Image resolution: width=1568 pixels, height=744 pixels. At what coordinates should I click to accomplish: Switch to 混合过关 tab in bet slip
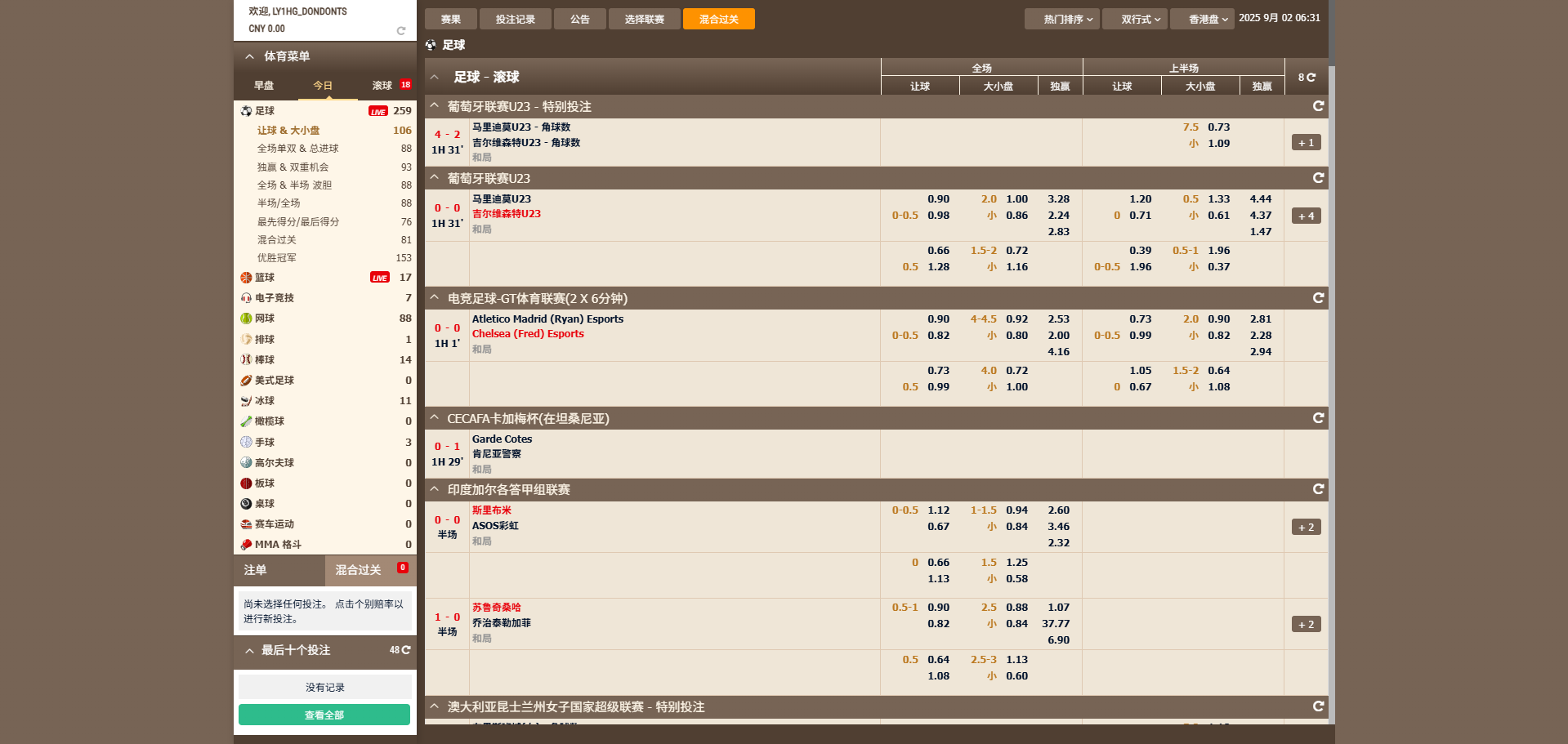click(x=358, y=570)
